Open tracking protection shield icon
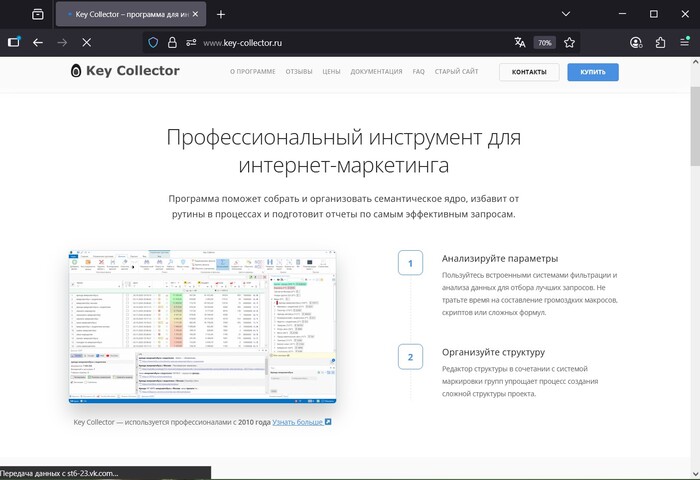This screenshot has width=700, height=480. tap(153, 43)
